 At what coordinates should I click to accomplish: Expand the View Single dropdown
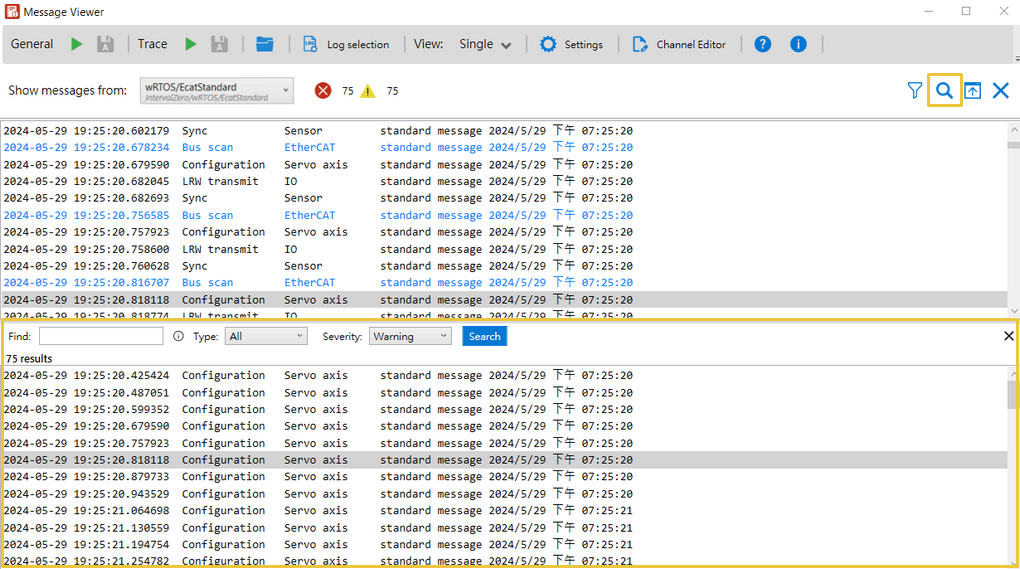(485, 44)
